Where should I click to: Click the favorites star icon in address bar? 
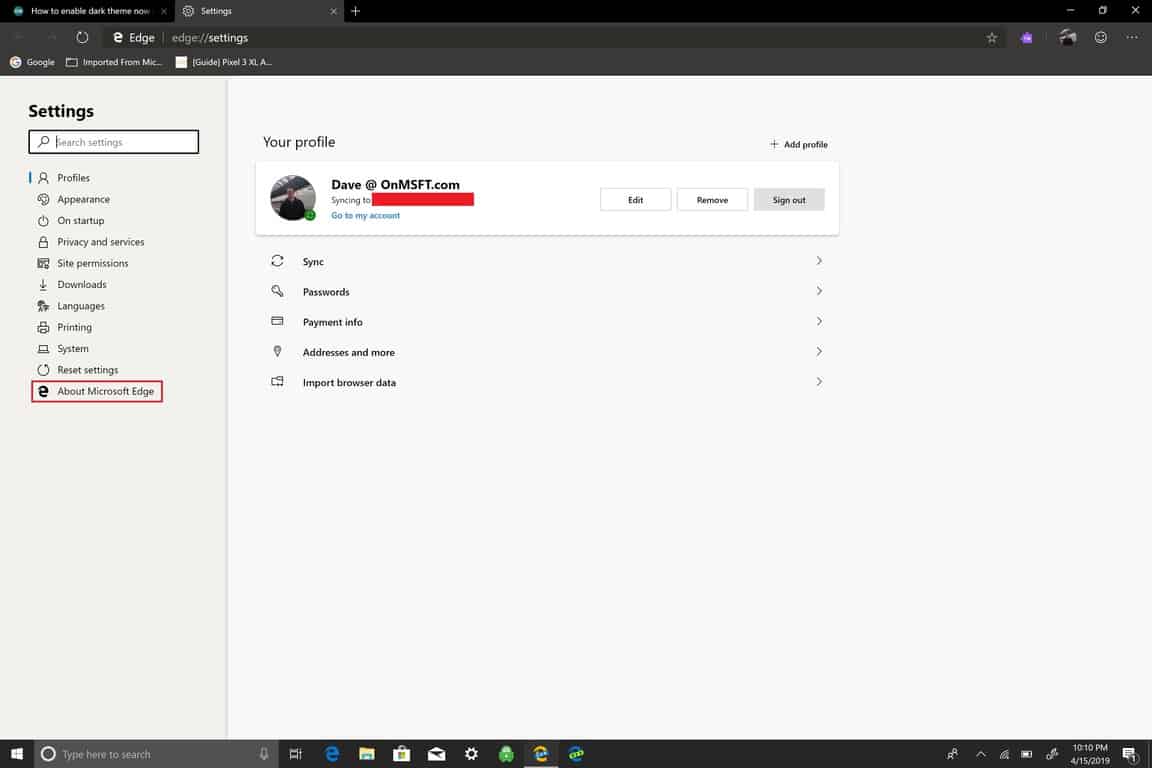coord(991,38)
